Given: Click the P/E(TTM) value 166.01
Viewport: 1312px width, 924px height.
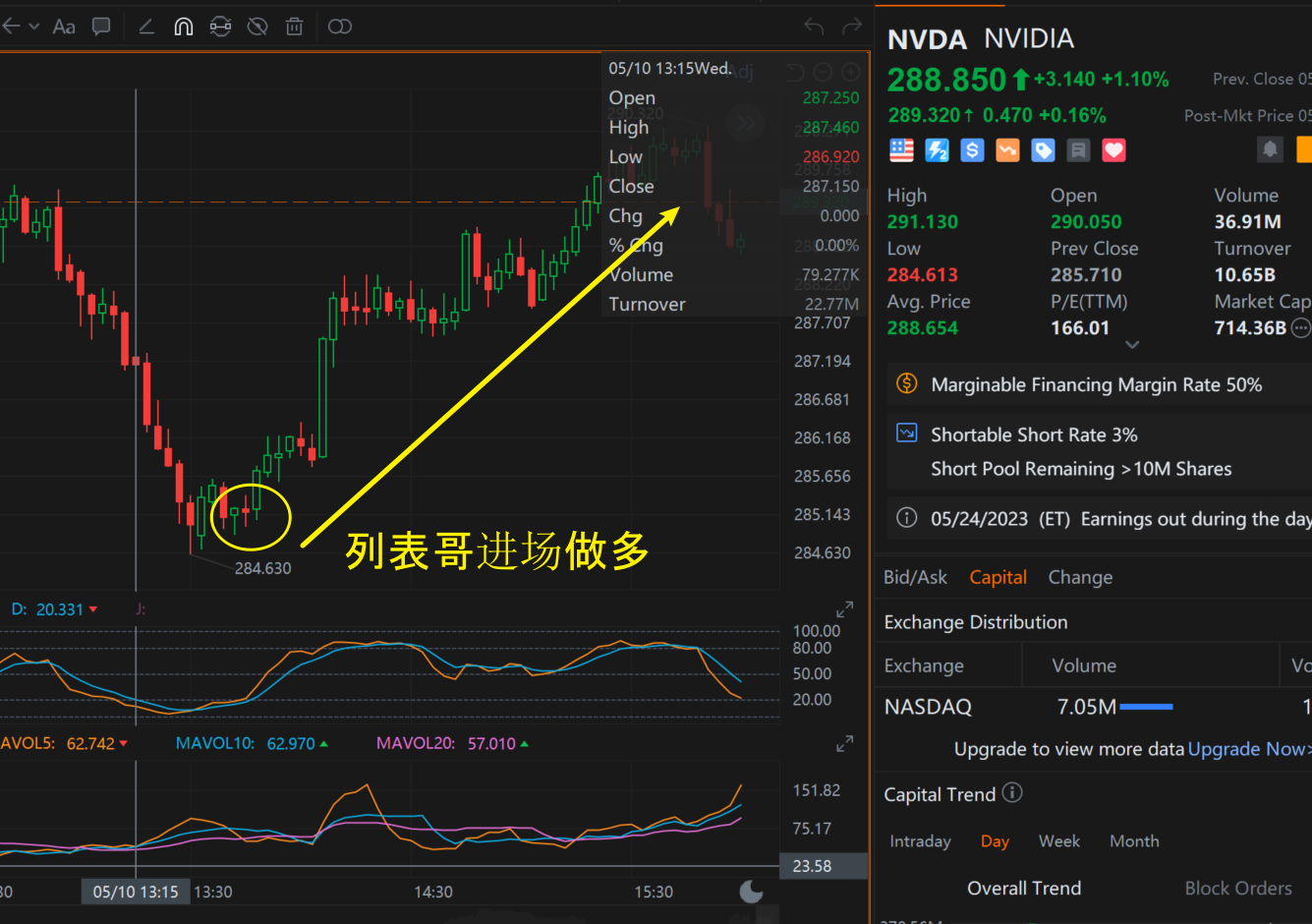Looking at the screenshot, I should click(x=1080, y=327).
